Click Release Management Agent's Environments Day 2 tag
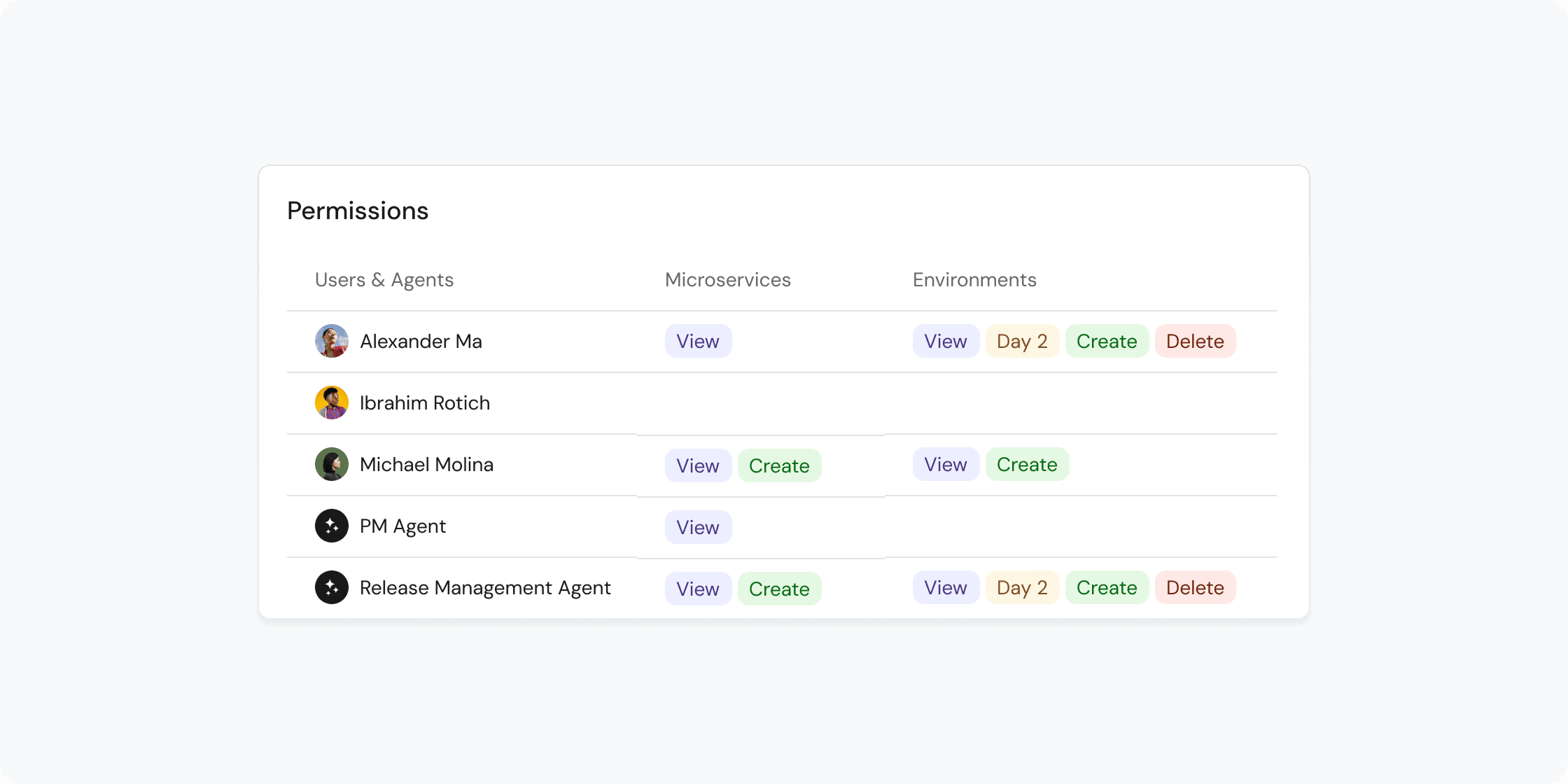Screen dimensions: 1568x784 coord(1021,587)
